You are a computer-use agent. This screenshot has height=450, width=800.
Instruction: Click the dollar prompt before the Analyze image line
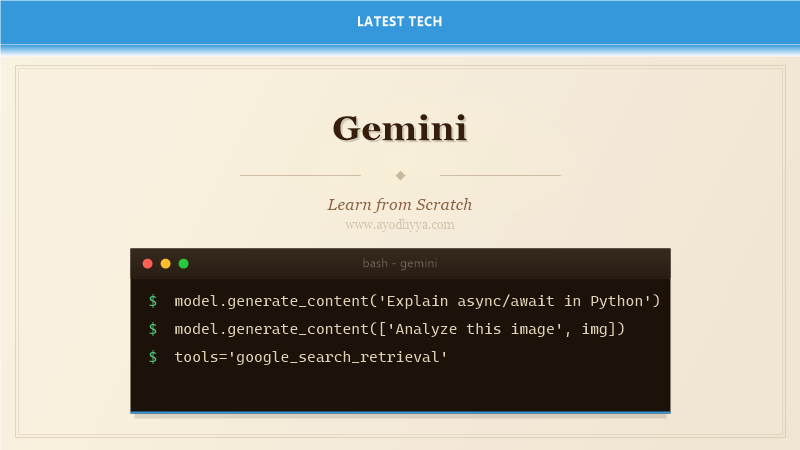153,329
